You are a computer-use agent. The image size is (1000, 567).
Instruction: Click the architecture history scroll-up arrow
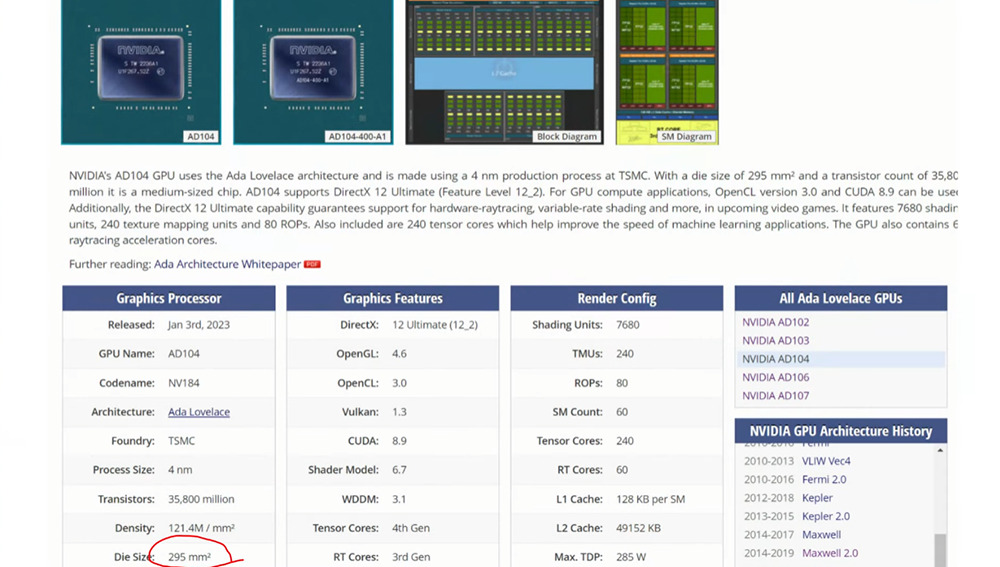[940, 450]
